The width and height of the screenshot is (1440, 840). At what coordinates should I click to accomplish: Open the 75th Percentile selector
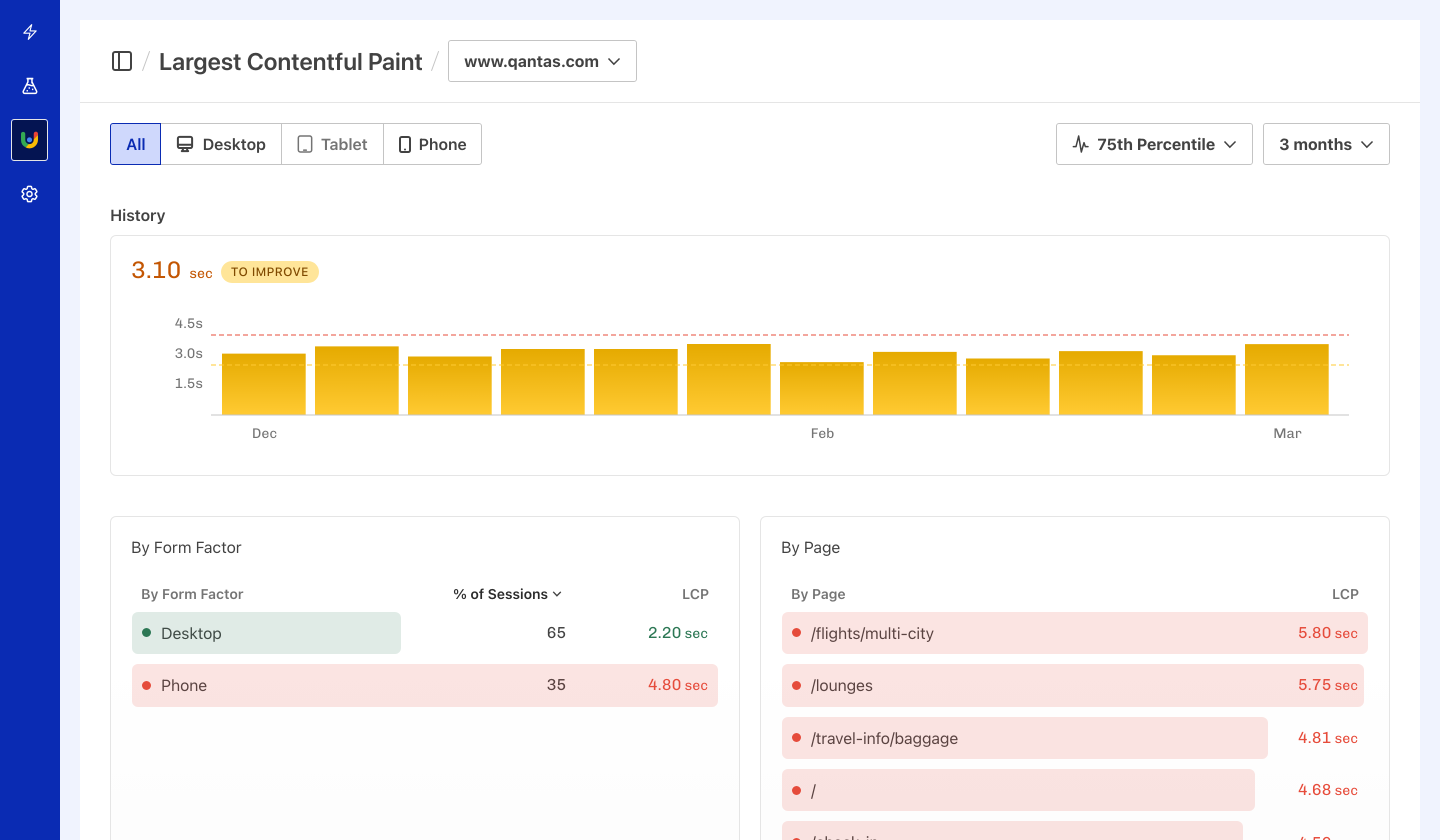click(x=1153, y=144)
